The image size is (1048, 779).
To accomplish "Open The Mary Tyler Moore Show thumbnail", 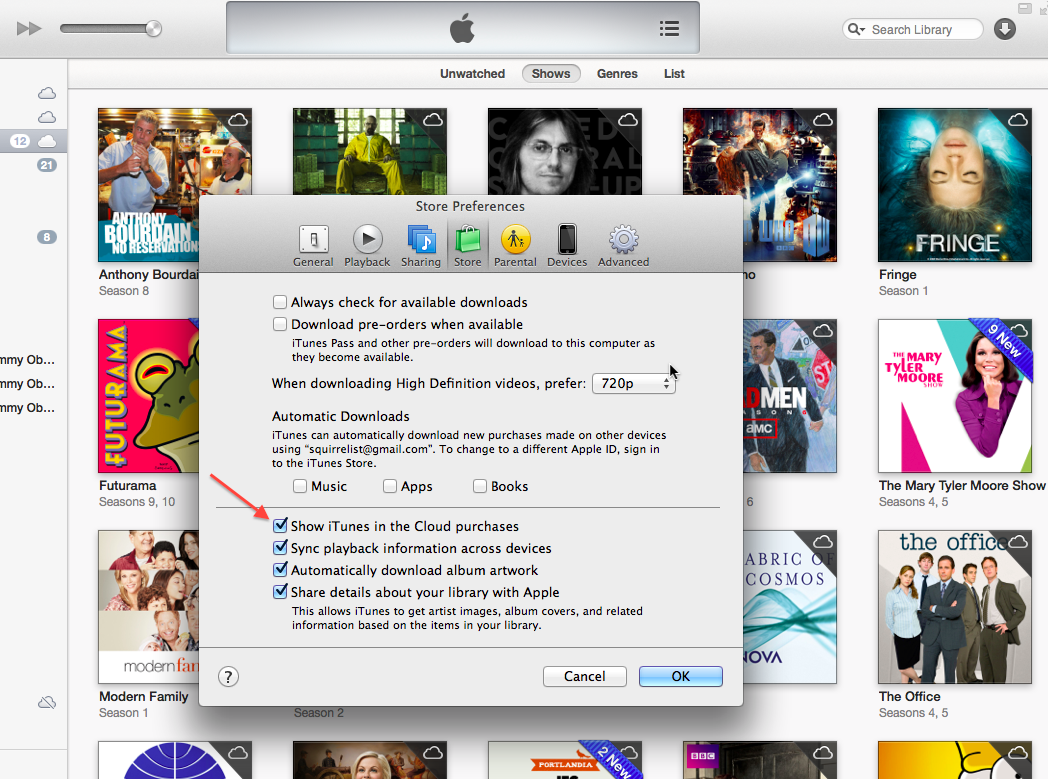I will [x=954, y=396].
